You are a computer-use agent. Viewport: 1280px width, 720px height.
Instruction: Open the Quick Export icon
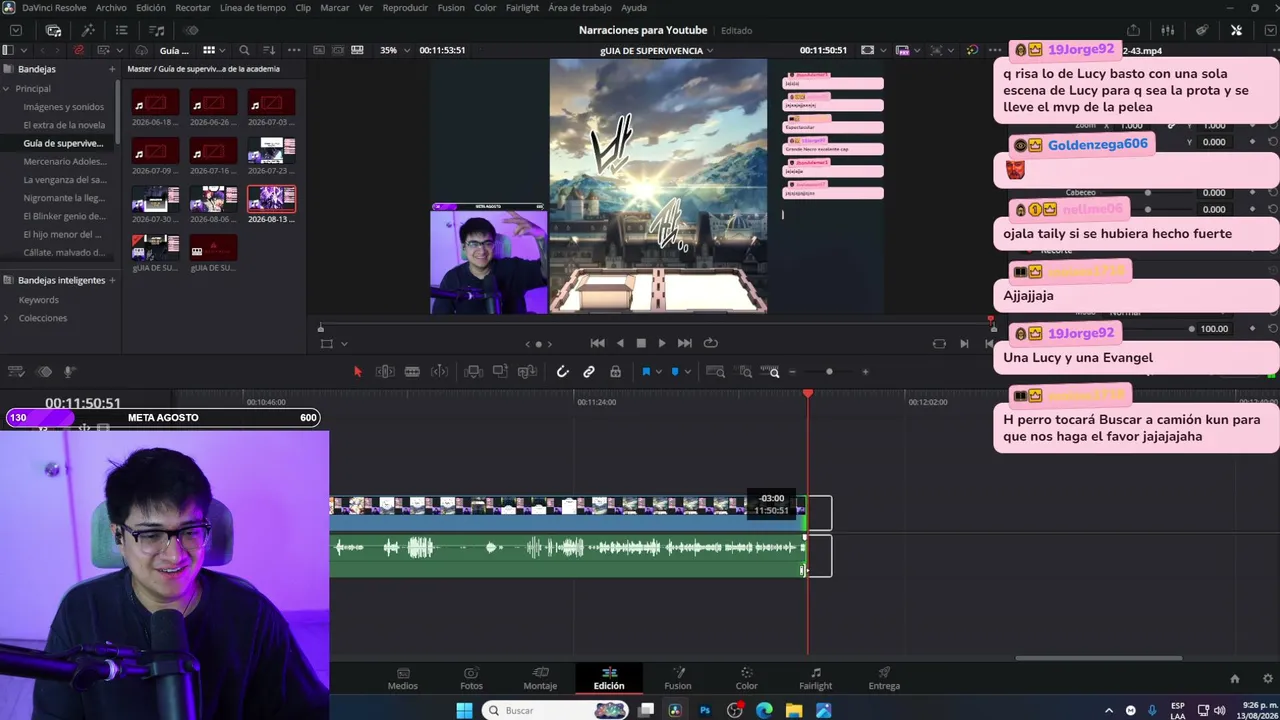tap(1133, 30)
